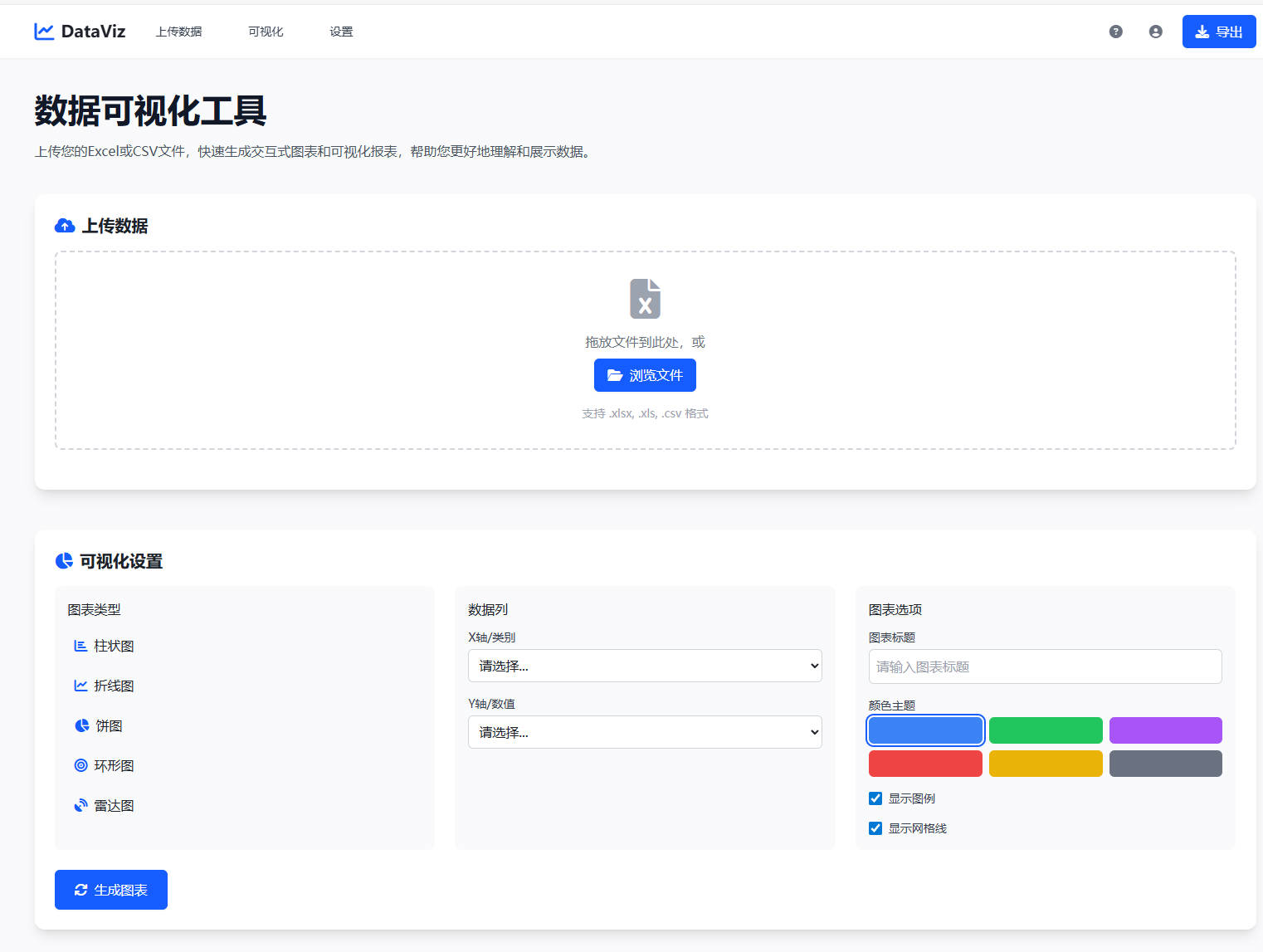The width and height of the screenshot is (1263, 952).
Task: Select the purple color theme swatch
Action: click(1166, 730)
